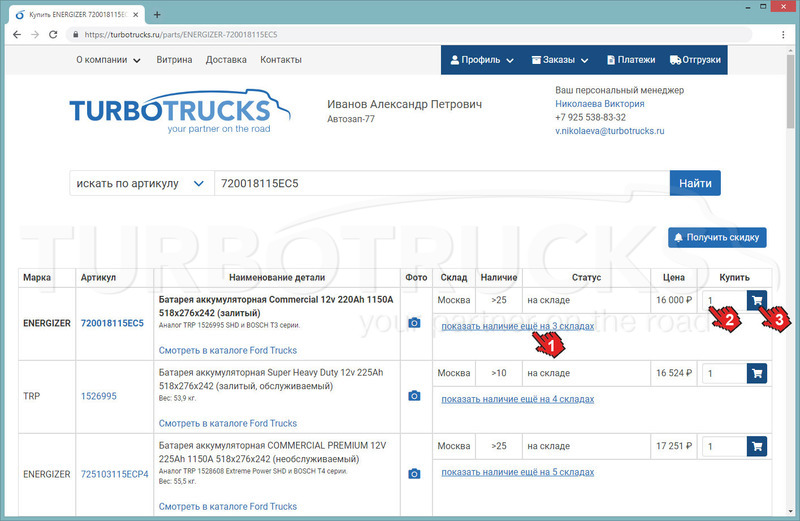Open article link 720018115EC5

(x=112, y=323)
